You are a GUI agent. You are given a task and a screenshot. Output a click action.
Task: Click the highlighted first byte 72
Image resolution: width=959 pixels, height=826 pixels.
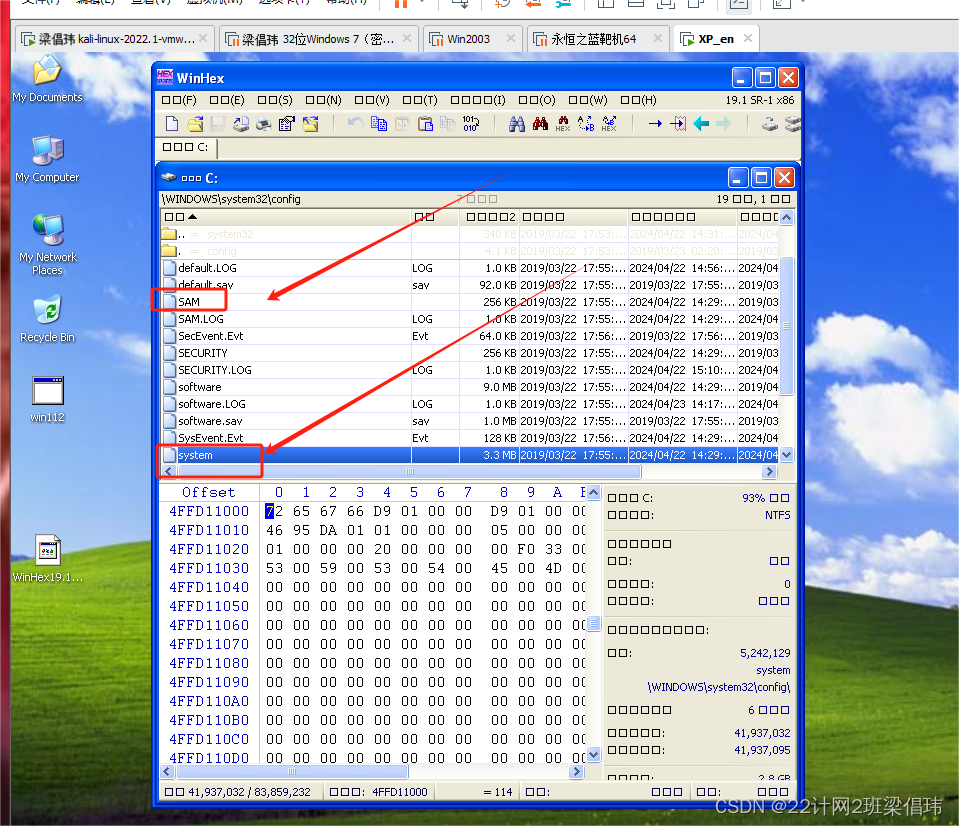pyautogui.click(x=274, y=512)
